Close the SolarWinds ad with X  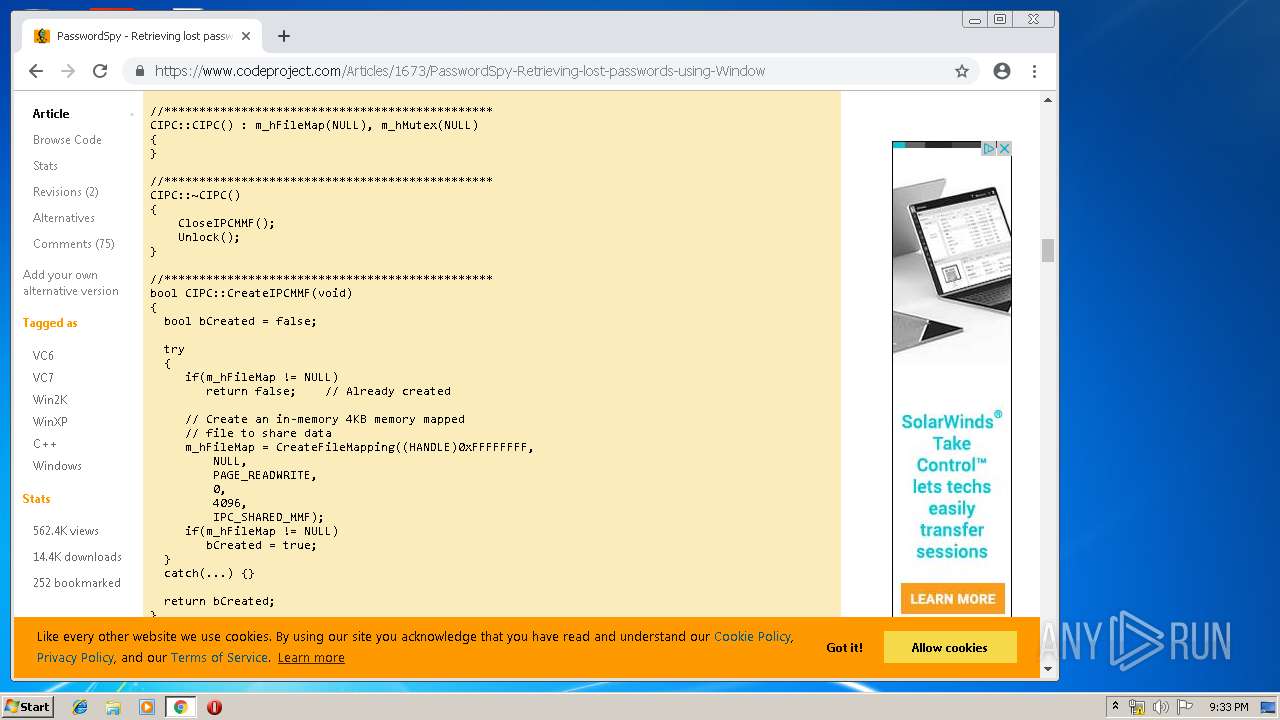click(1005, 148)
